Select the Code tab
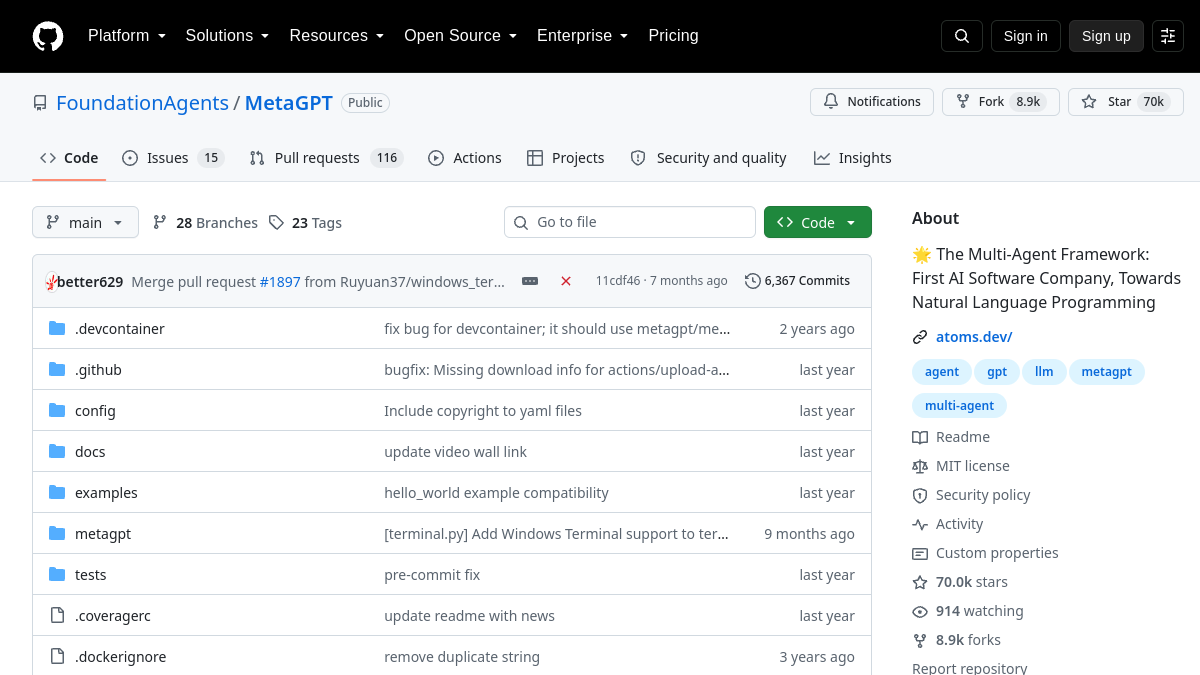Image resolution: width=1200 pixels, height=675 pixels. [69, 158]
